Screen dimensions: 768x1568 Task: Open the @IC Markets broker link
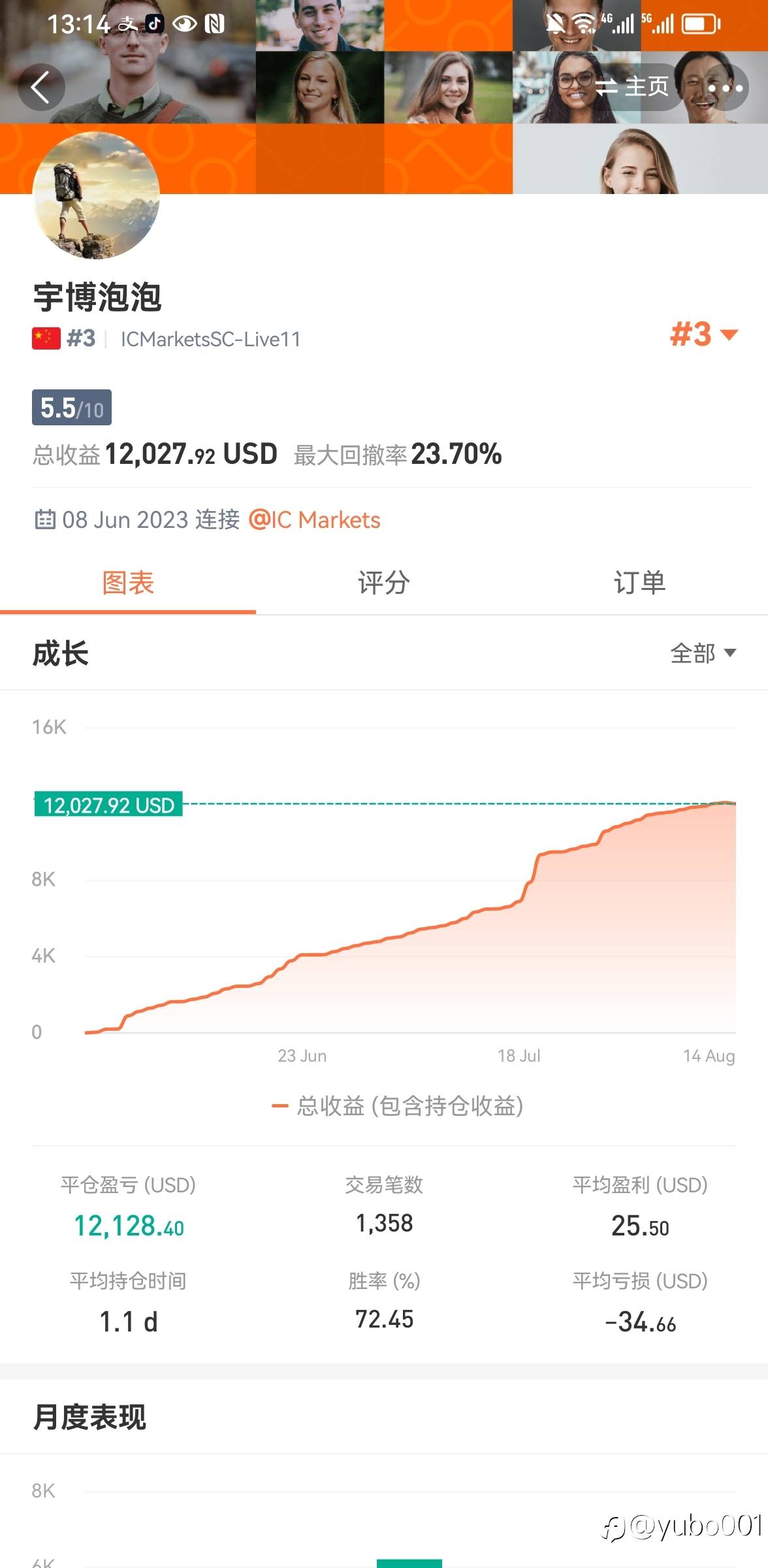[x=314, y=520]
